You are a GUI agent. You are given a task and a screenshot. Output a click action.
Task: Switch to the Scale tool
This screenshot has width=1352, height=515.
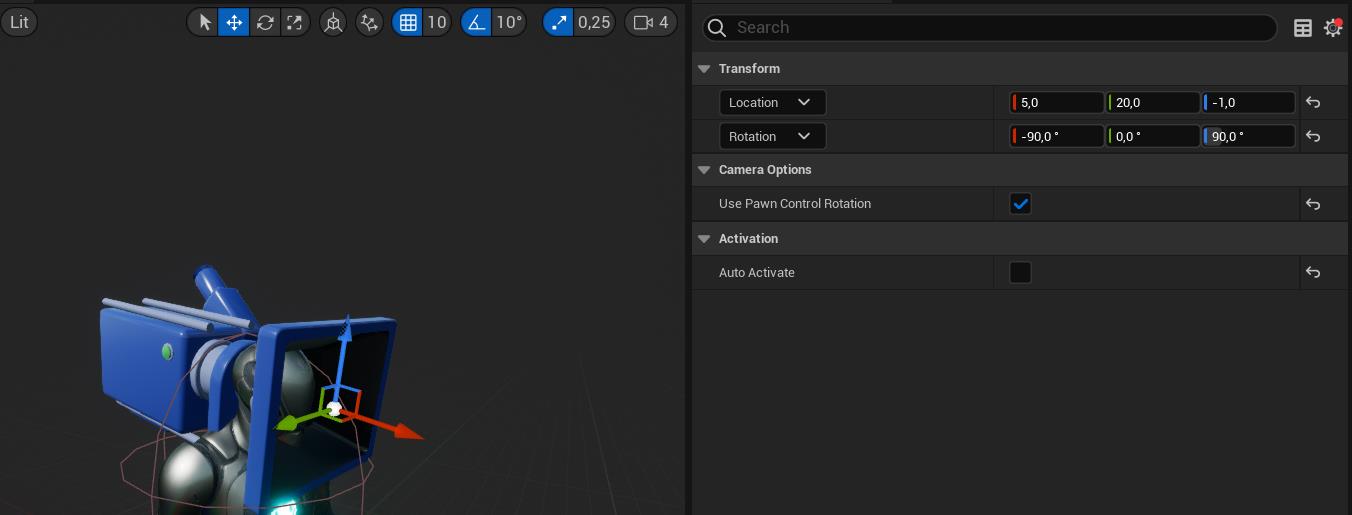click(x=294, y=22)
